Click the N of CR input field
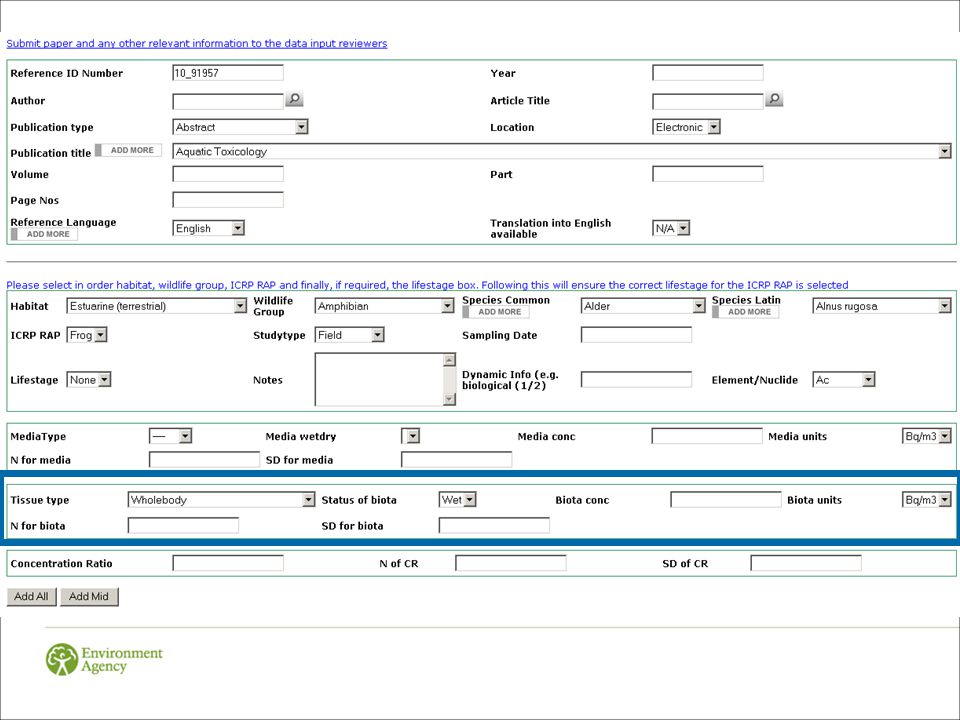 pyautogui.click(x=511, y=563)
